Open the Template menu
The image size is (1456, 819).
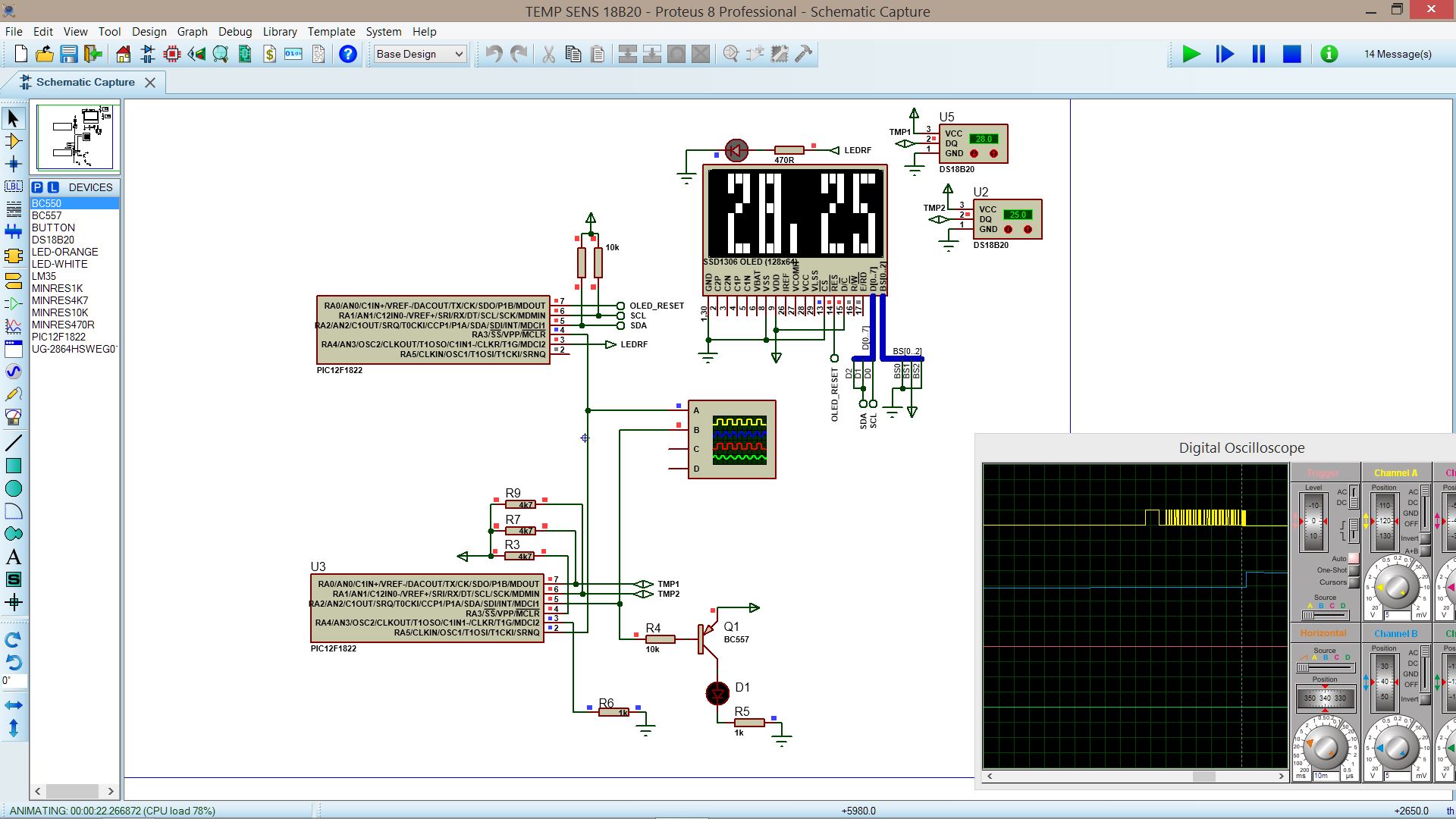331,32
